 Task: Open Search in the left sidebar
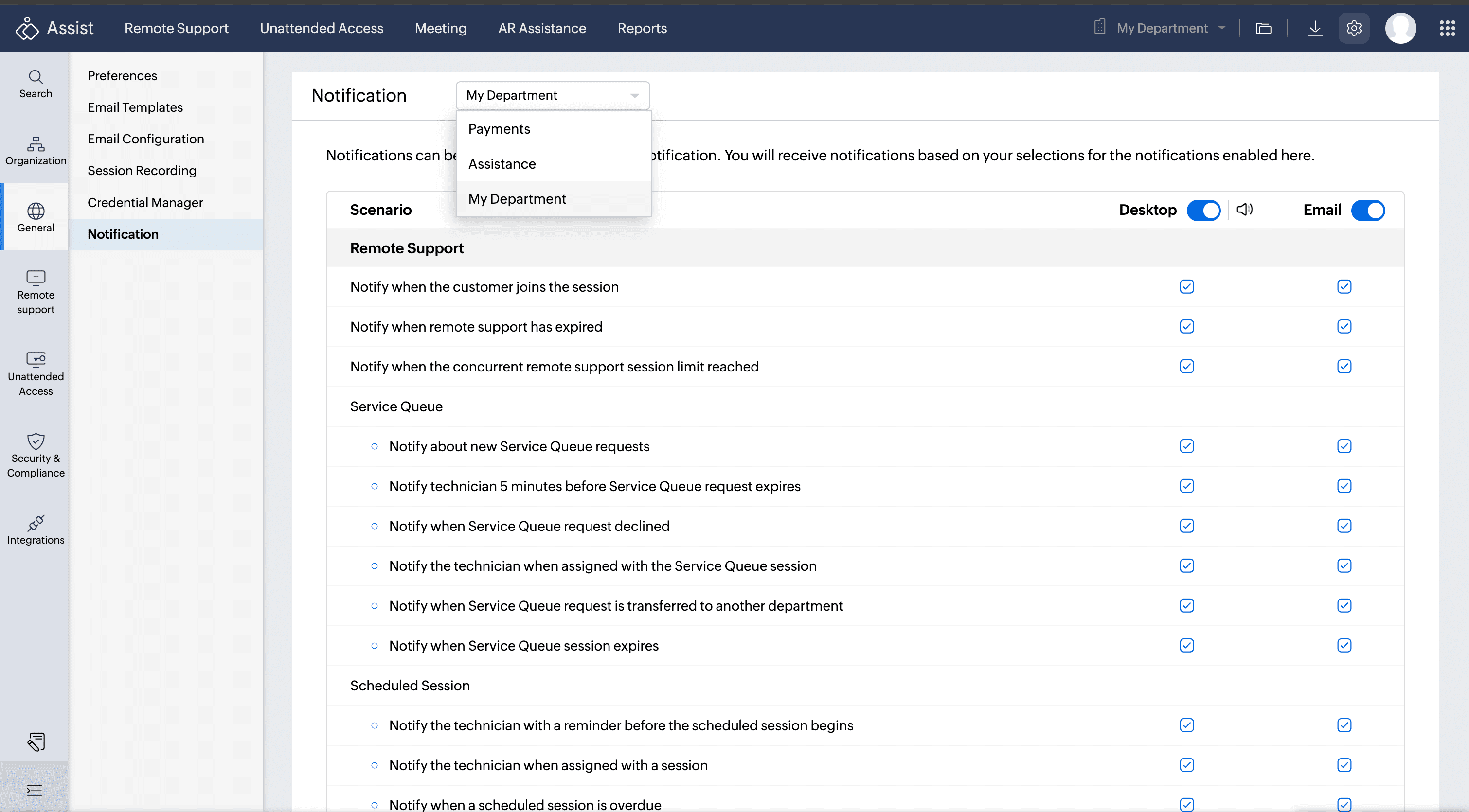pyautogui.click(x=36, y=84)
